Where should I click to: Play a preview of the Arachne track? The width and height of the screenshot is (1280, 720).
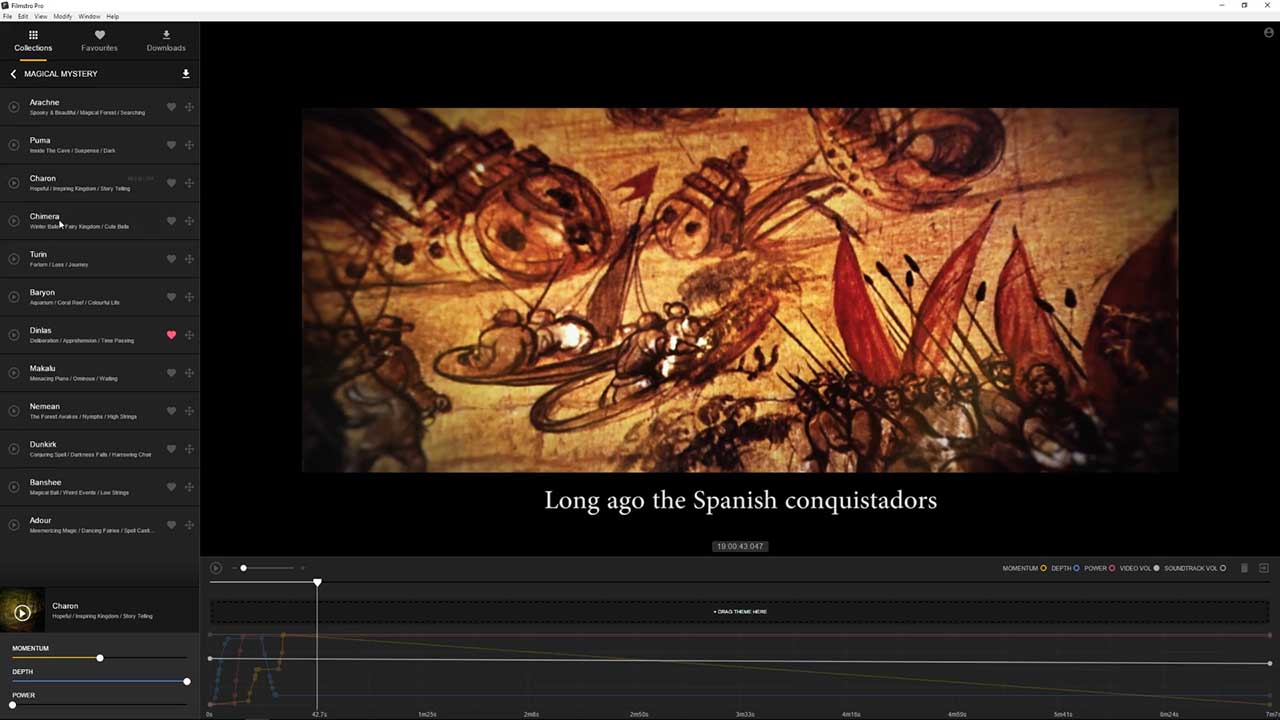[x=14, y=106]
